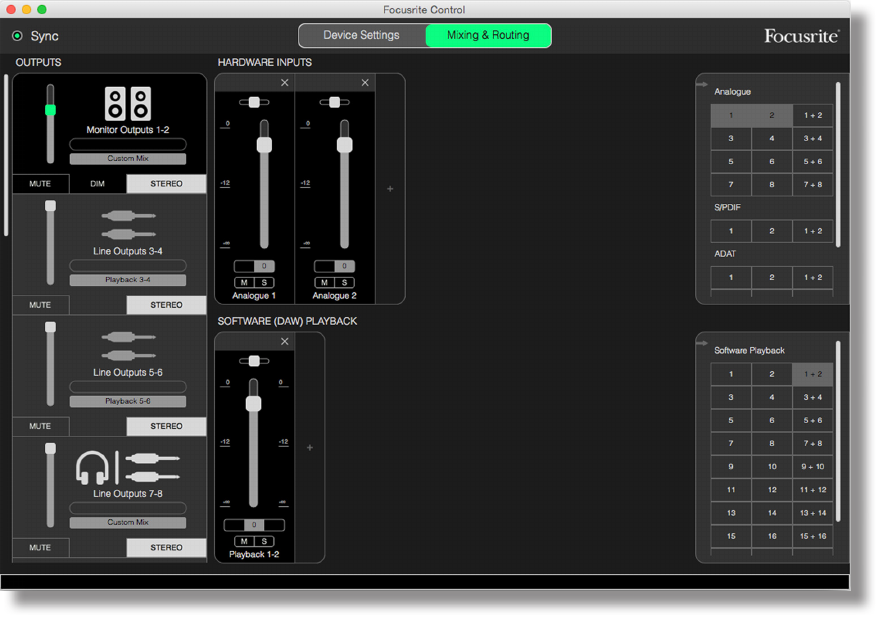Solo the Analogue 1 channel (S)
The image size is (877, 617).
(265, 282)
